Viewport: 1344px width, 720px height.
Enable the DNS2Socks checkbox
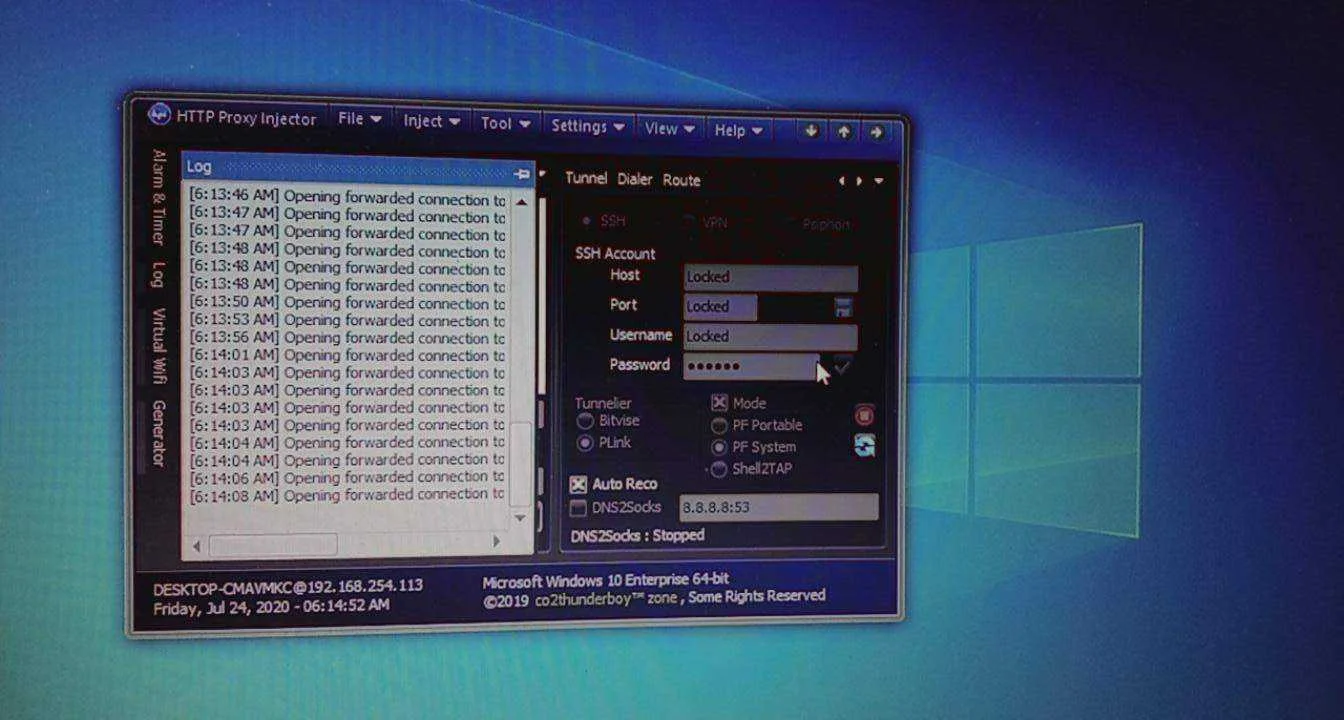click(616, 508)
